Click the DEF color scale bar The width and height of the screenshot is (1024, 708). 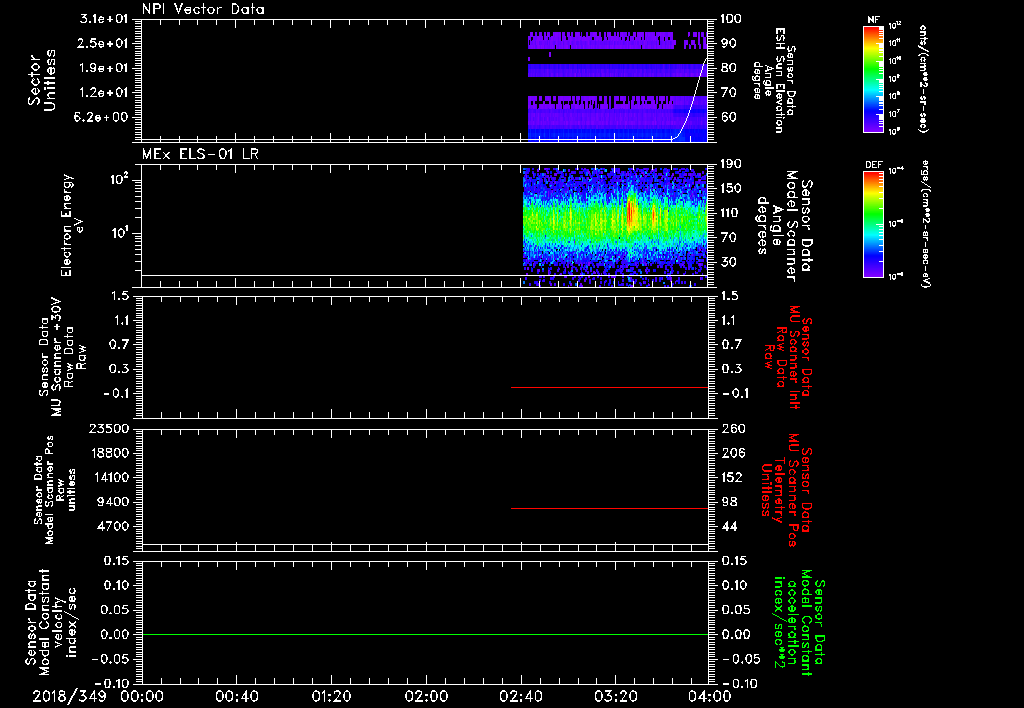[x=873, y=224]
